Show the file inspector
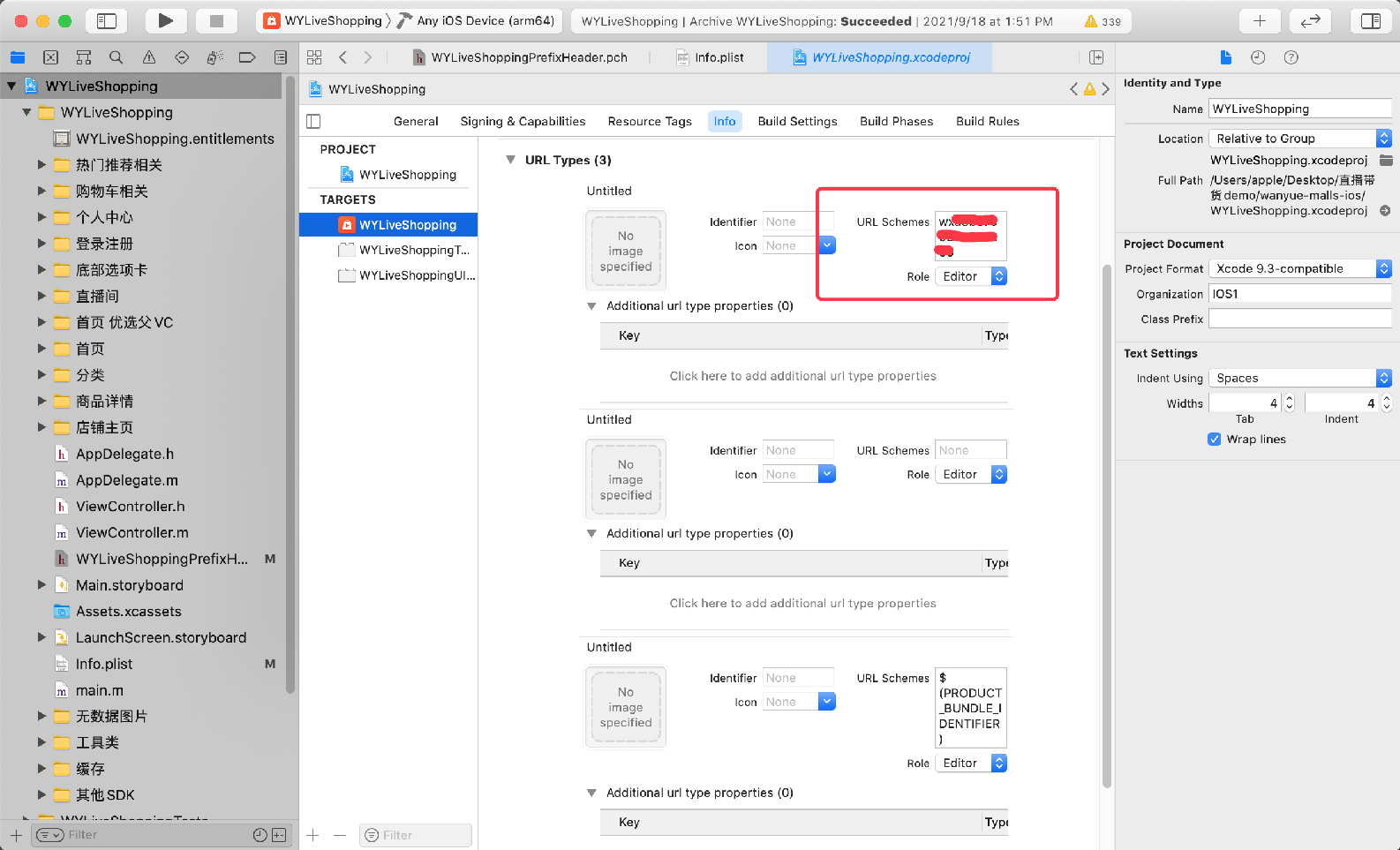The height and width of the screenshot is (850, 1400). (x=1225, y=57)
